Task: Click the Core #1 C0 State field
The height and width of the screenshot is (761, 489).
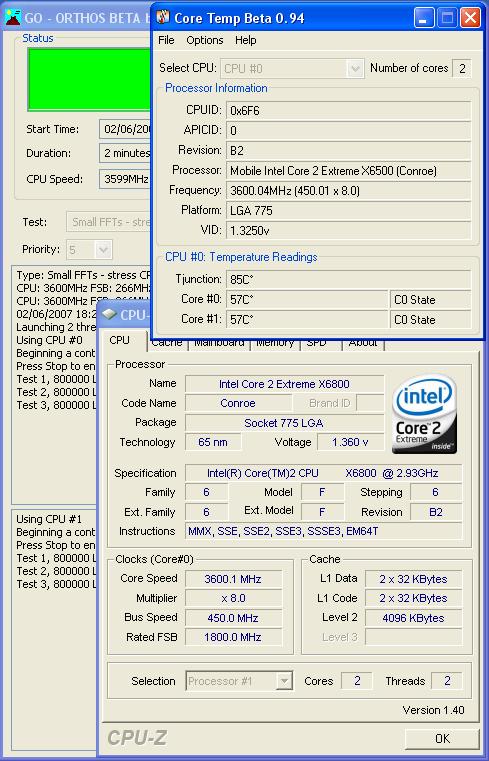Action: [430, 319]
